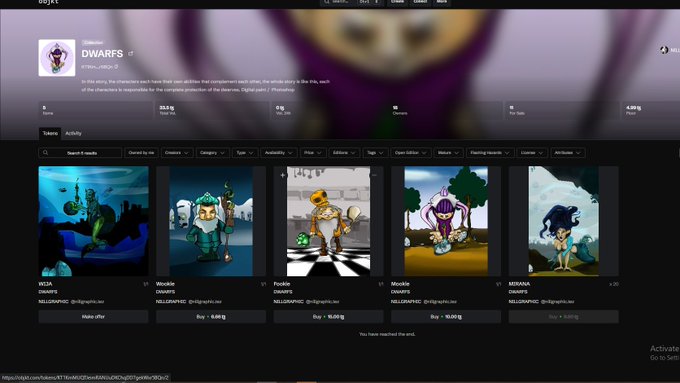Click the share icon beside DWARFS title

point(131,54)
